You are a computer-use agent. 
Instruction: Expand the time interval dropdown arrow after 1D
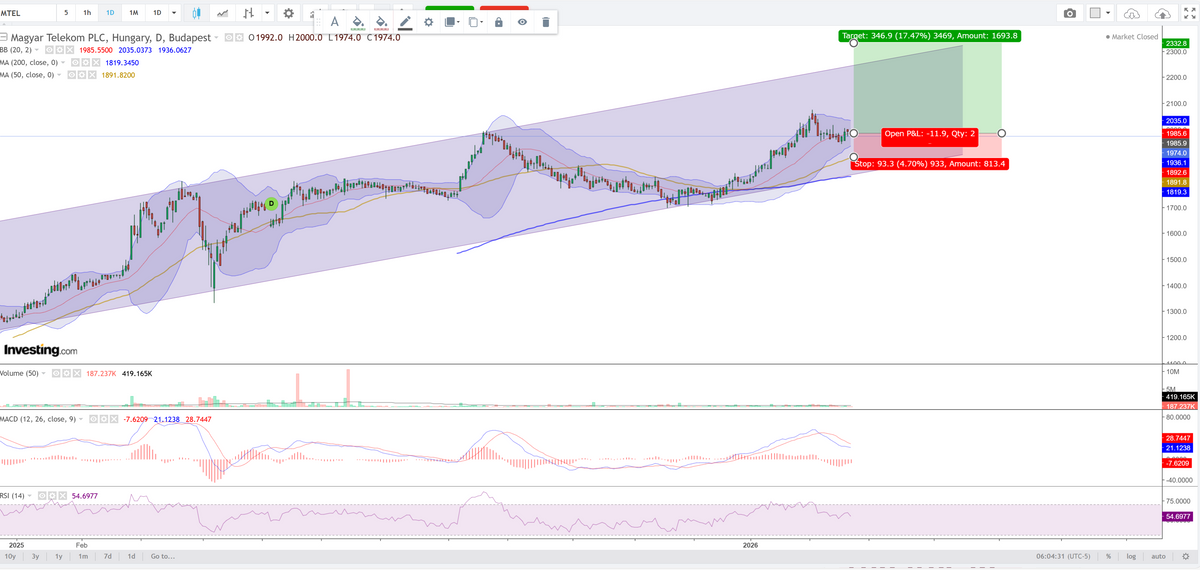[175, 13]
